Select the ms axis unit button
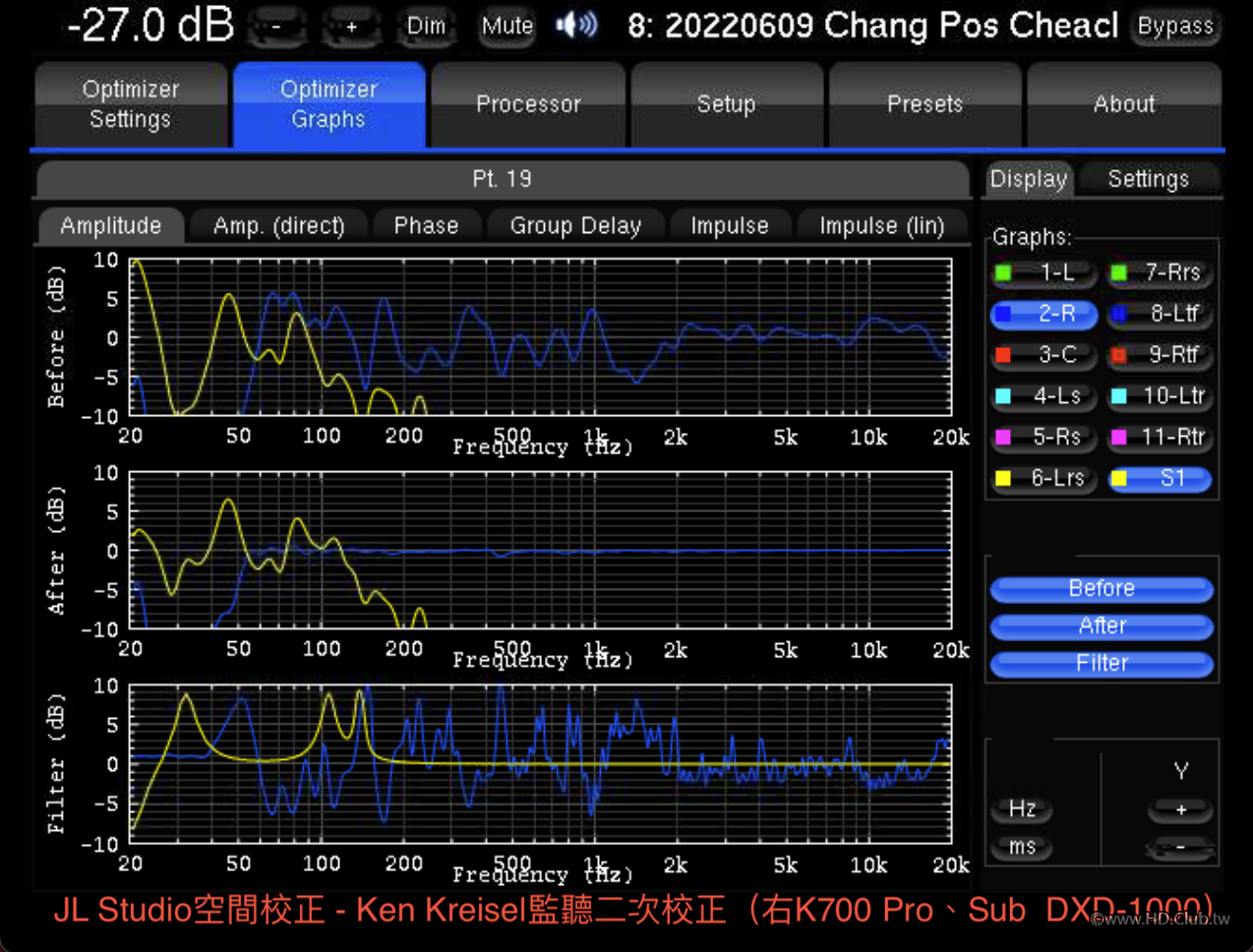Screen dimensions: 1253x952 [1022, 847]
